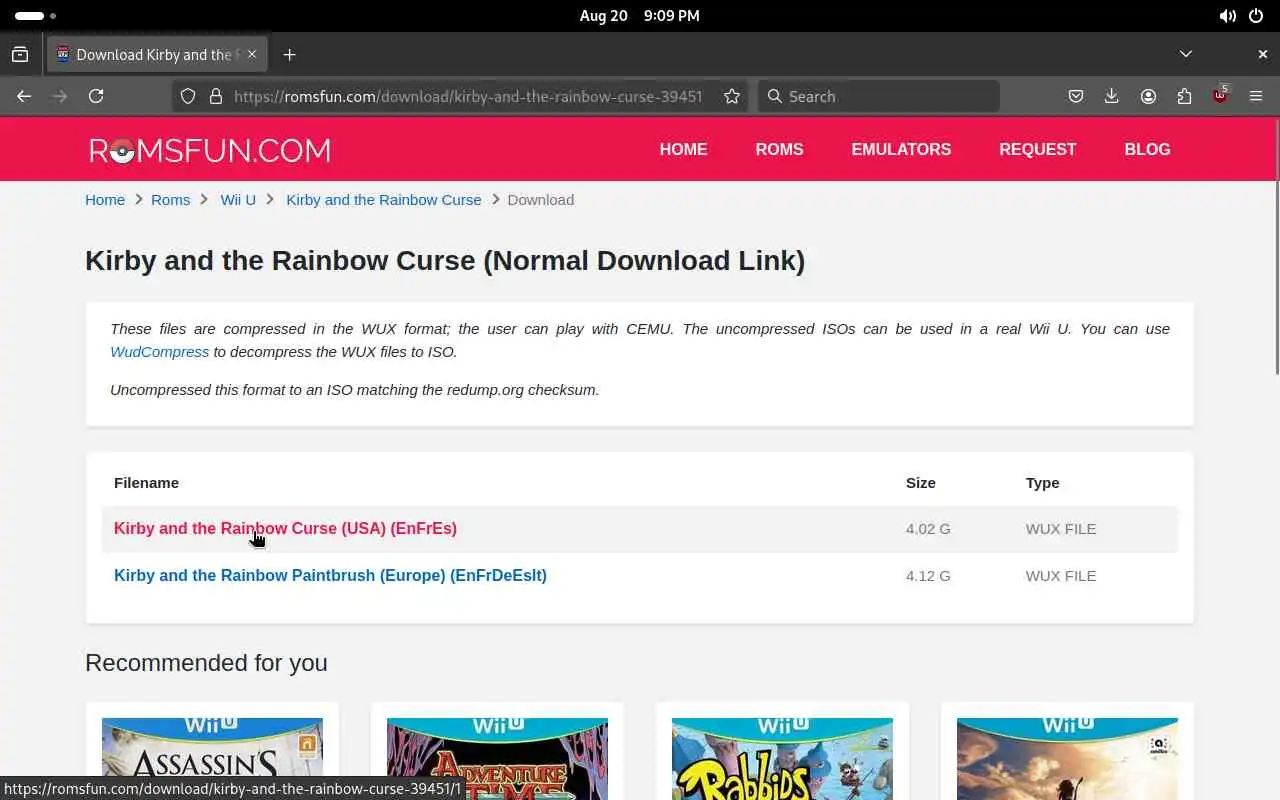Click the 4.12 G size cell
This screenshot has height=800, width=1280.
[928, 575]
